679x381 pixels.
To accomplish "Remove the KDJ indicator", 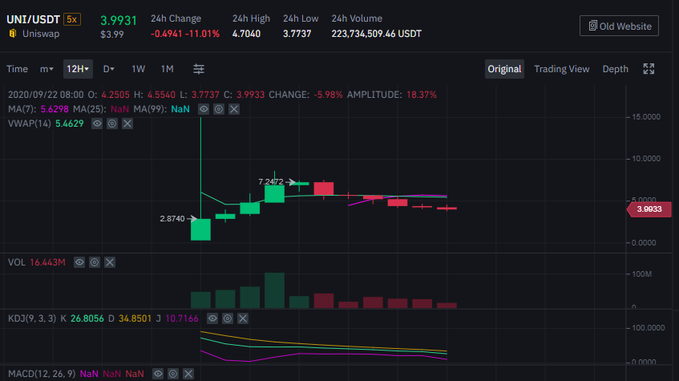I will coord(242,319).
